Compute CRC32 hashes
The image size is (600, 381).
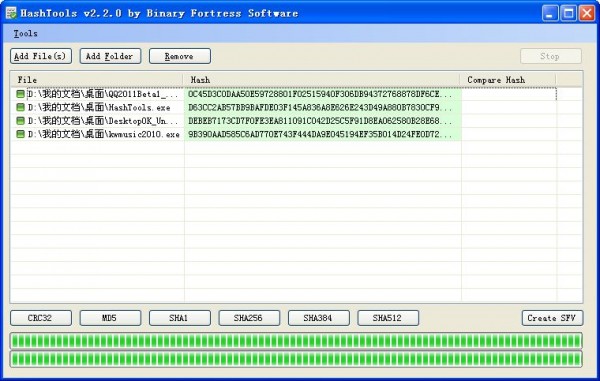[x=41, y=318]
